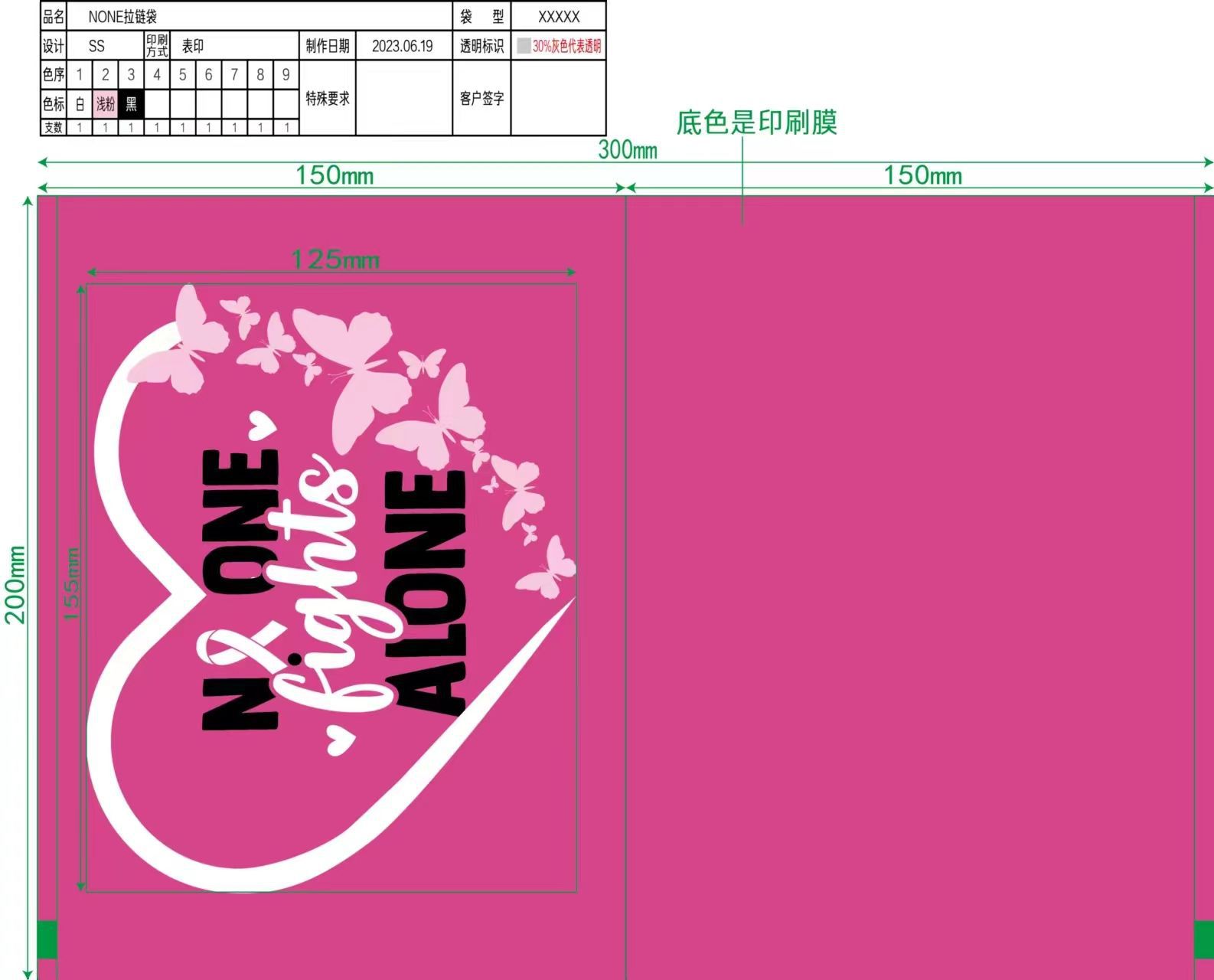Click the light pink swatch labeled 浅粉
1214x980 pixels.
(x=106, y=104)
